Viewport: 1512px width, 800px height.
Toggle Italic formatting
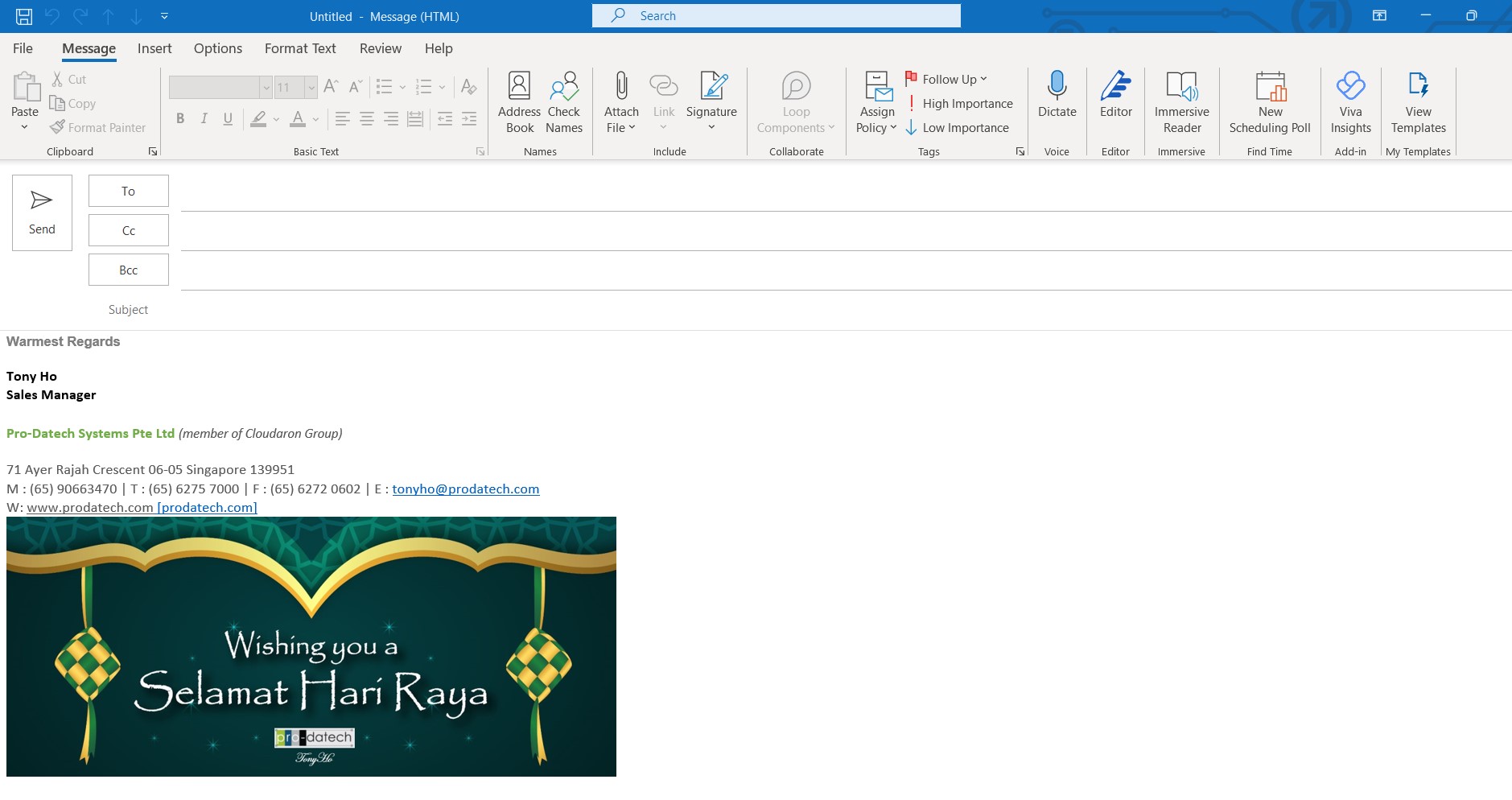(204, 119)
